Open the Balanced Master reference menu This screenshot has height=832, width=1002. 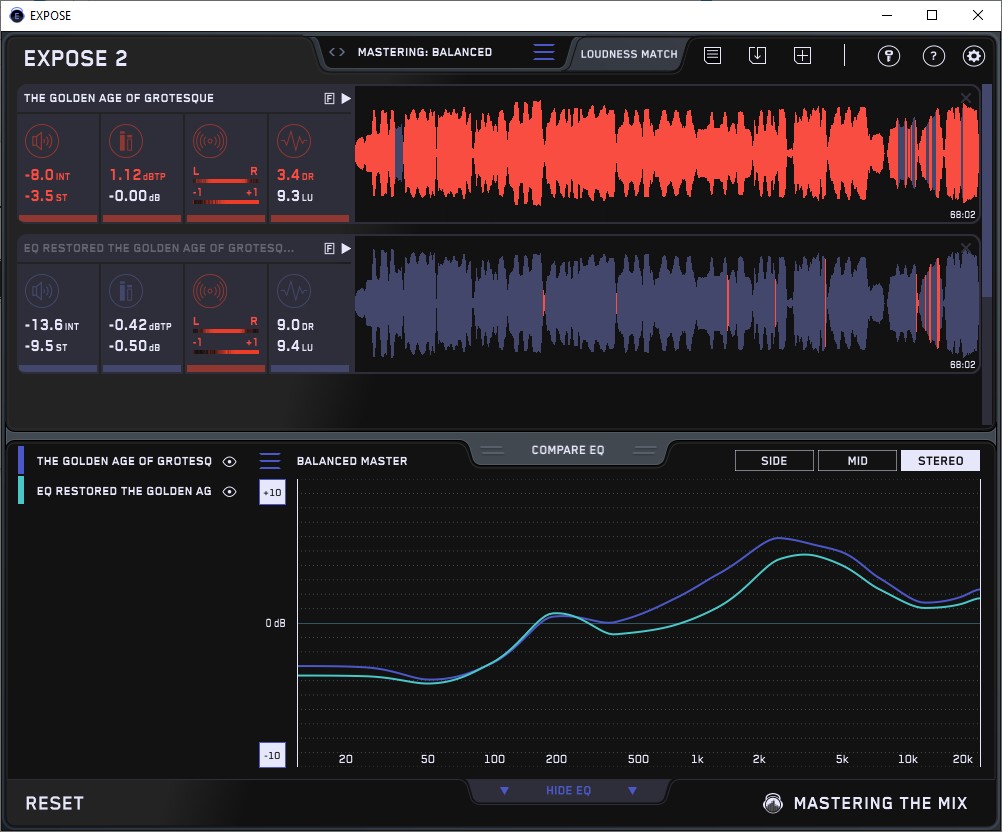click(x=270, y=461)
